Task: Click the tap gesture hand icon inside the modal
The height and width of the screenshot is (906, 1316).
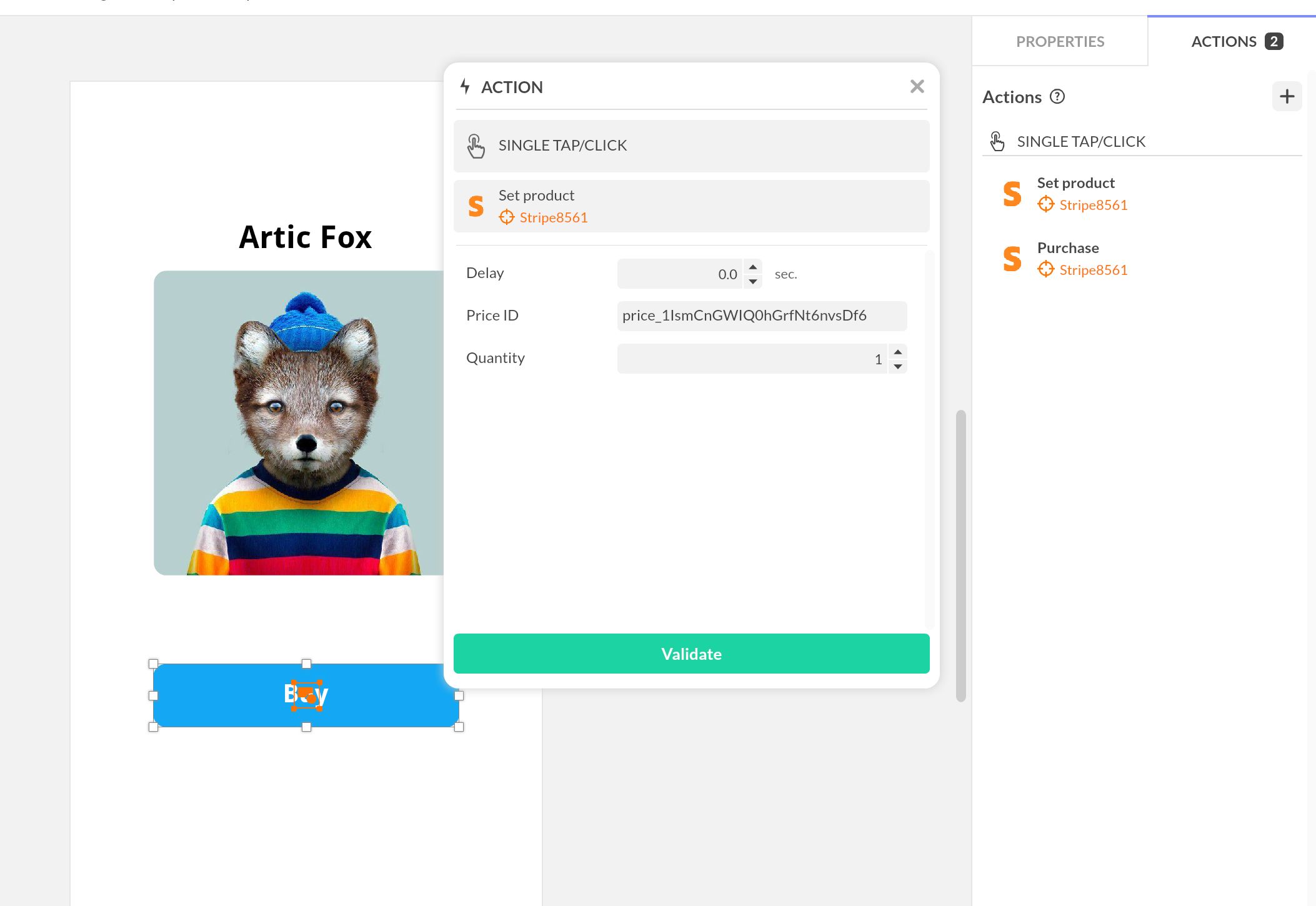Action: [x=476, y=145]
